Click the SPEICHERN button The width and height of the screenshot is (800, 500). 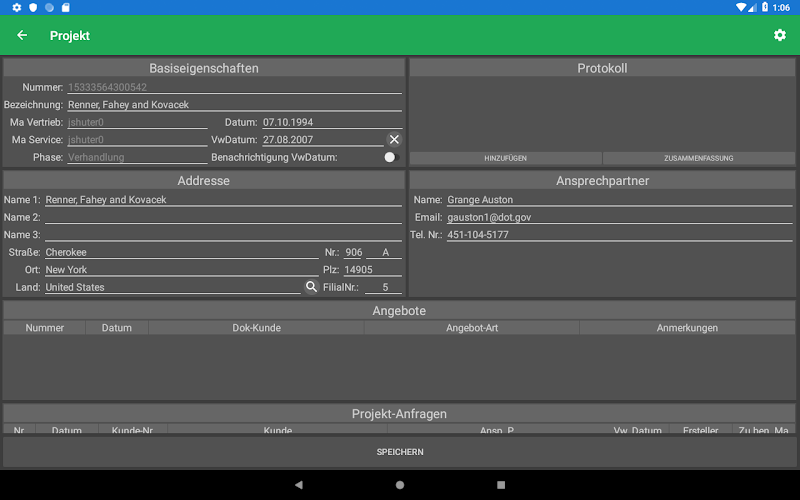400,452
